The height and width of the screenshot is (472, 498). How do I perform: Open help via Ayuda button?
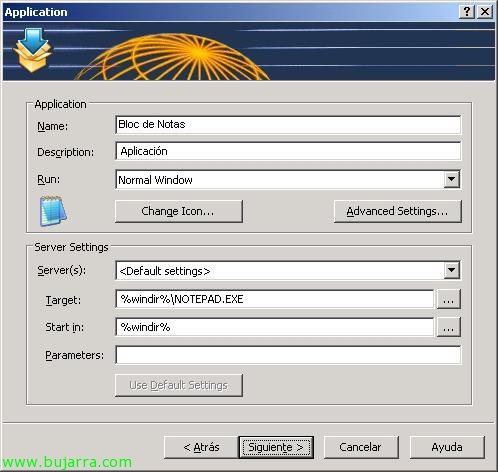pyautogui.click(x=447, y=447)
